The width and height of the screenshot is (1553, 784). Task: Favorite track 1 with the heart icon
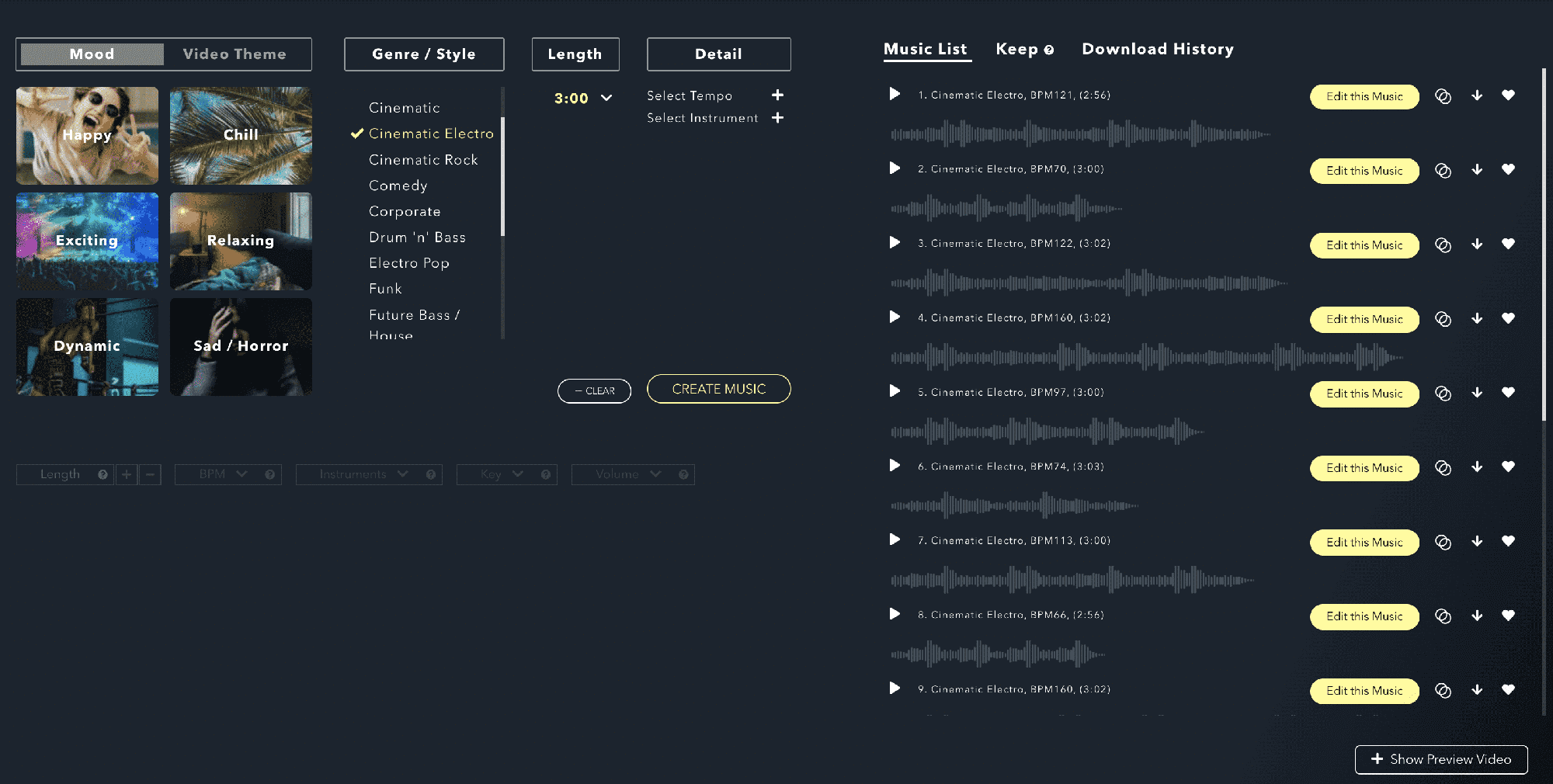[x=1508, y=95]
